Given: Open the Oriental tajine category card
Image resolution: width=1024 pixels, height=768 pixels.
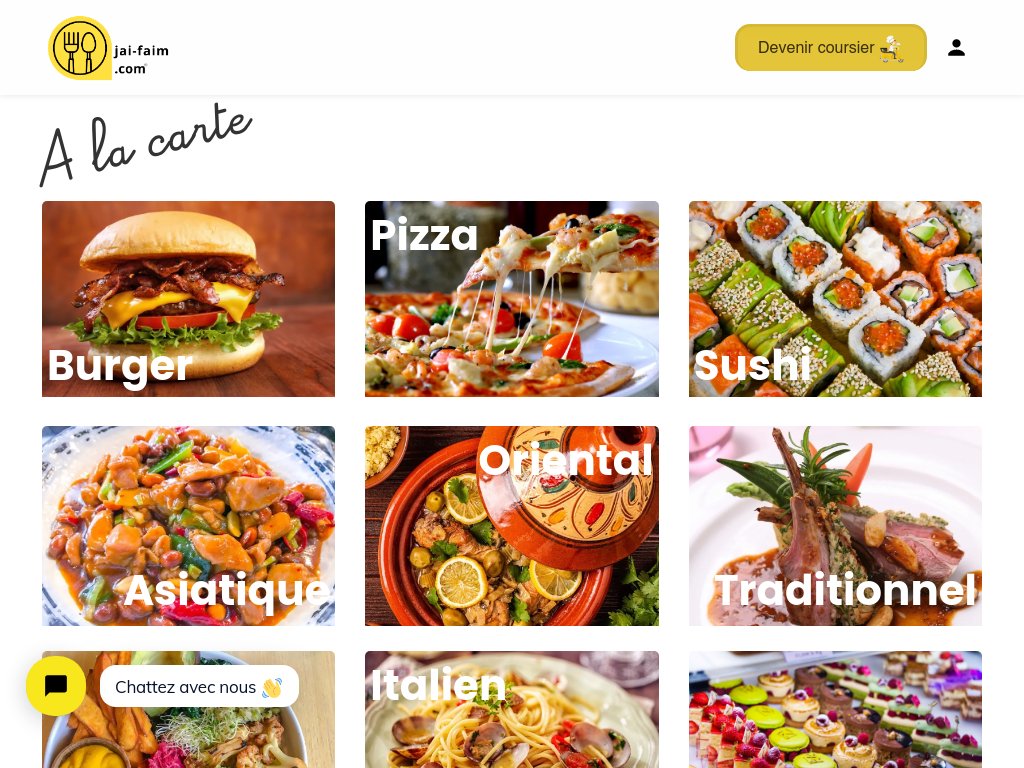Looking at the screenshot, I should pos(512,526).
